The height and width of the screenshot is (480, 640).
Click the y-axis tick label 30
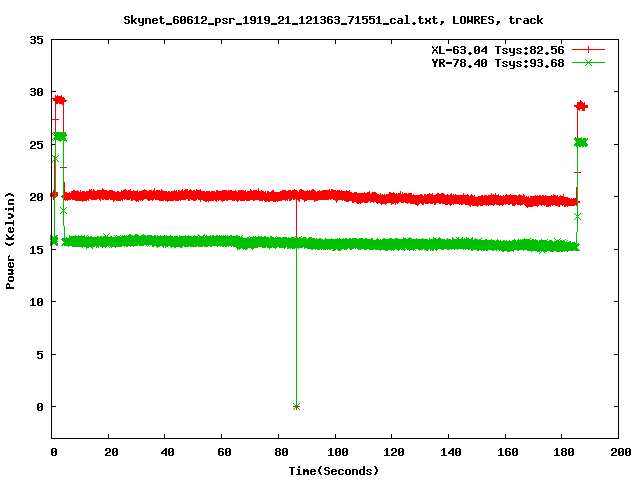36,92
